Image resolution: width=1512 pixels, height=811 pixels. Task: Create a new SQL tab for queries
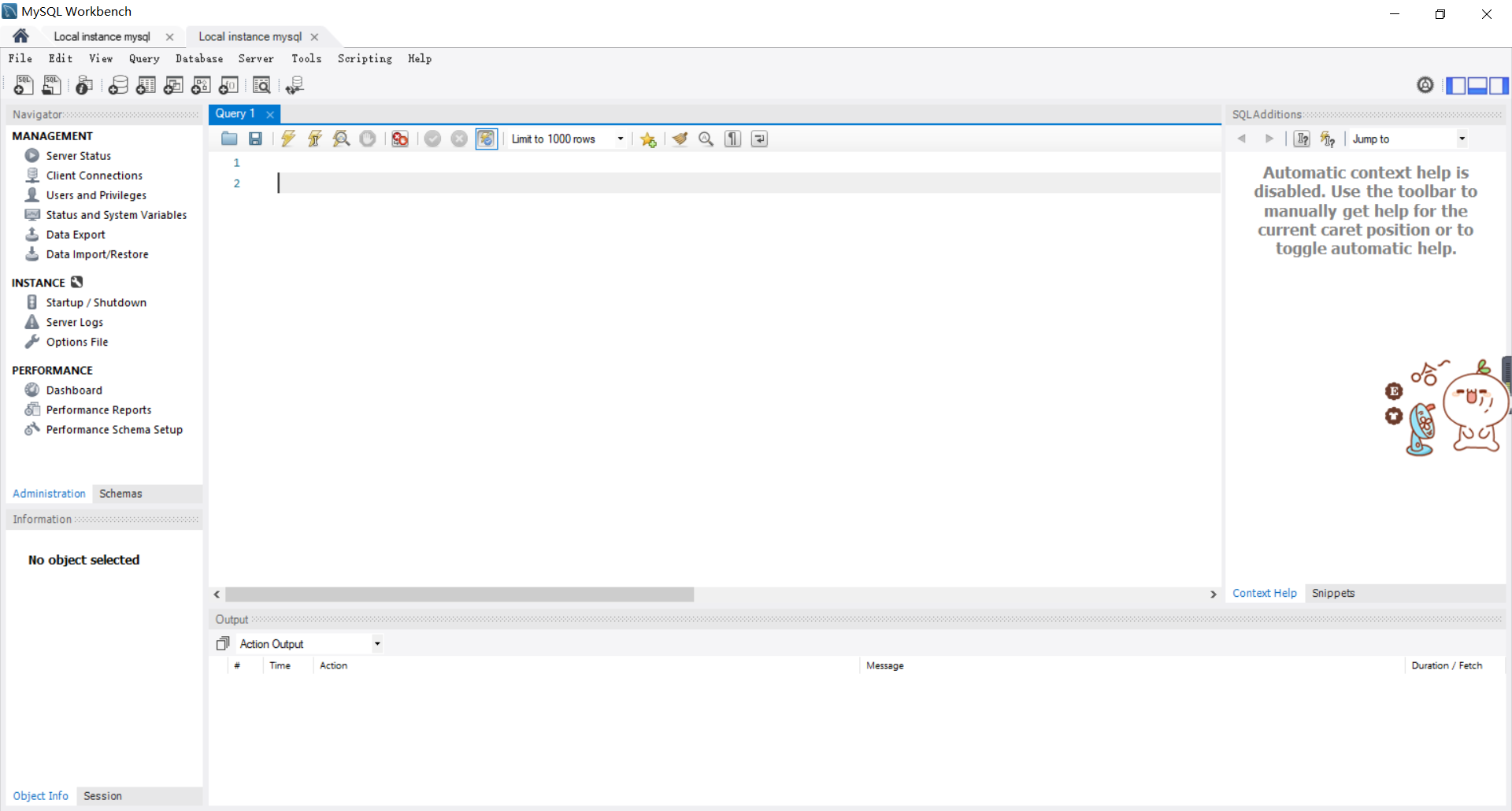pos(24,85)
